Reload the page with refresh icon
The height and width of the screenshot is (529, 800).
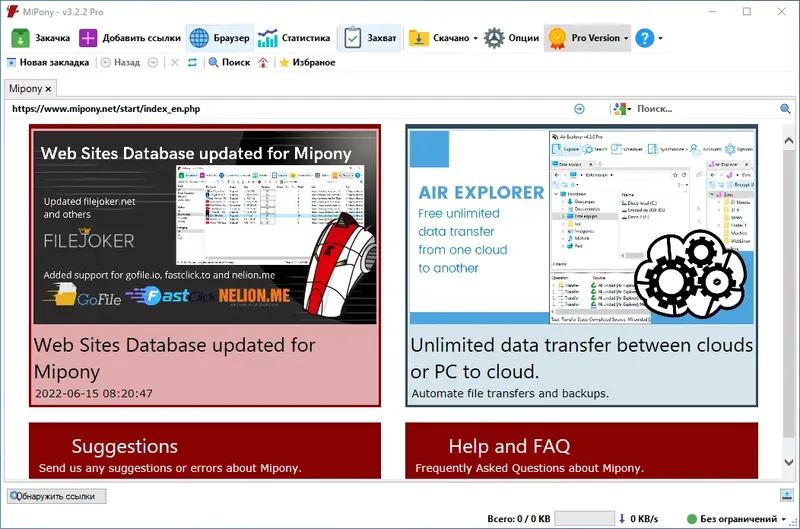192,63
